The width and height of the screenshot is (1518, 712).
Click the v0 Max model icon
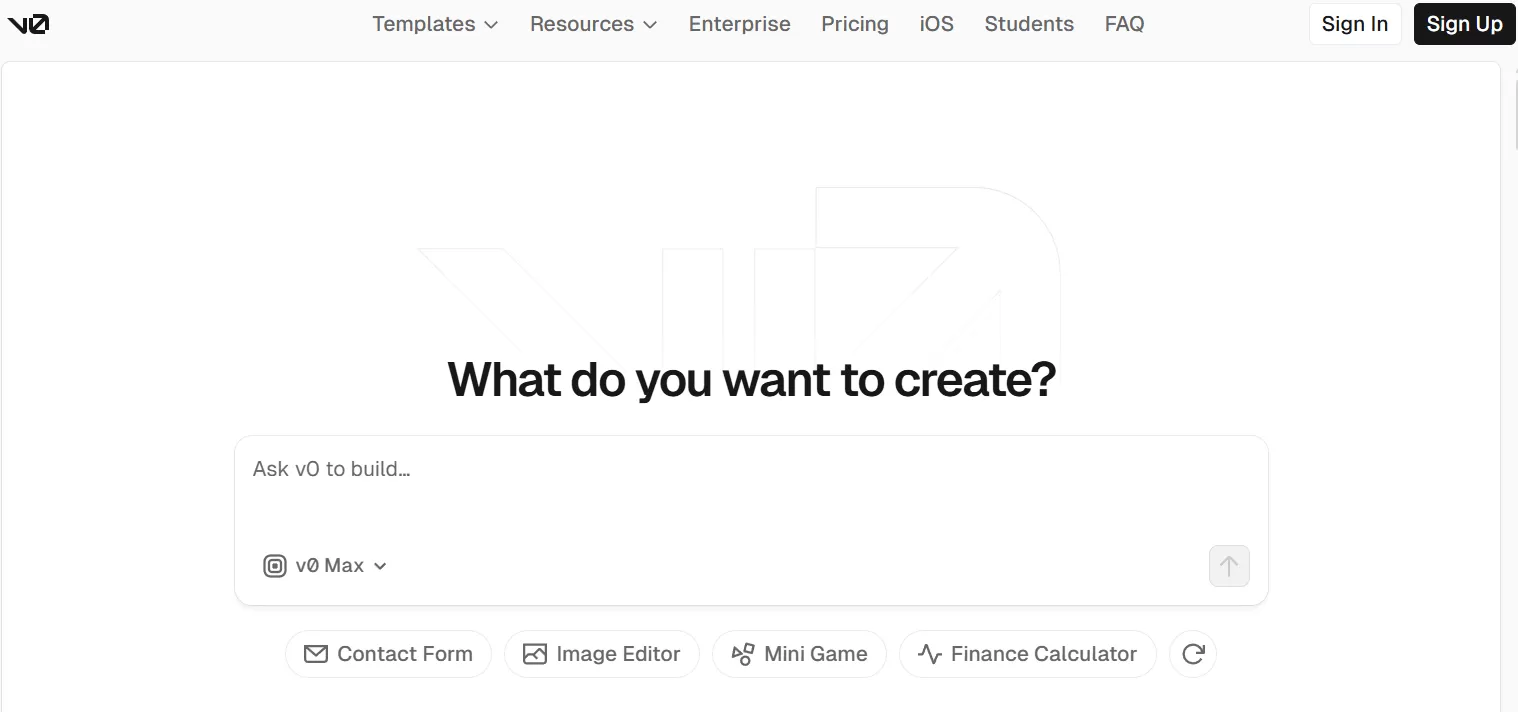(x=274, y=566)
